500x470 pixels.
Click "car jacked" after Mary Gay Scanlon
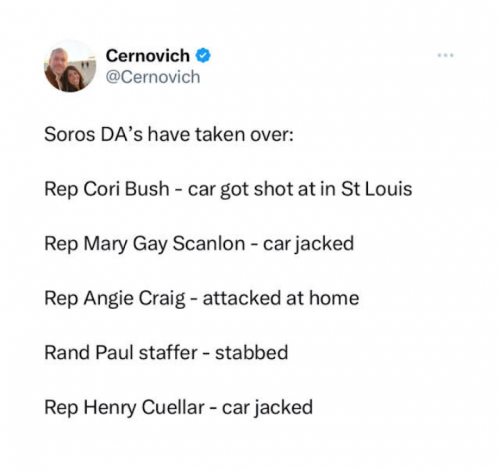click(308, 244)
